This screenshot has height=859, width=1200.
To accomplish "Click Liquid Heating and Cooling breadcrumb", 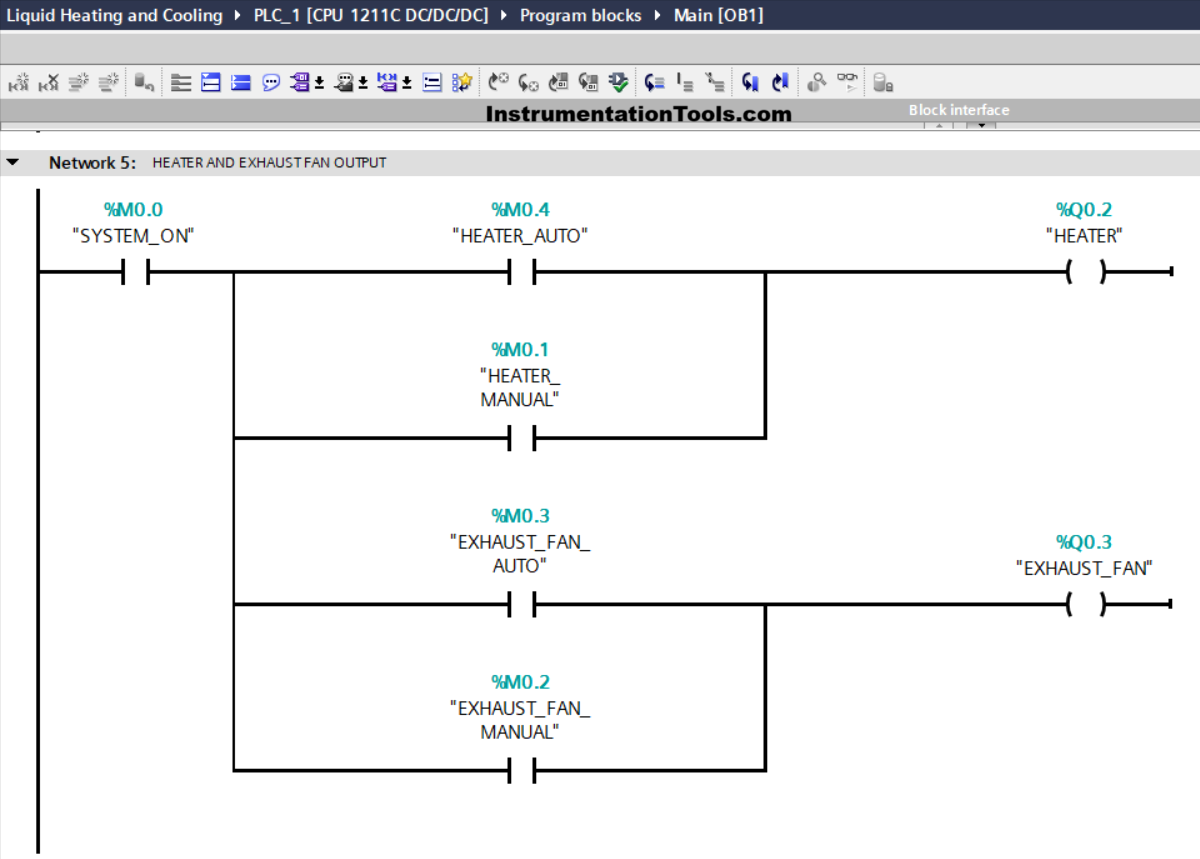I will [114, 15].
